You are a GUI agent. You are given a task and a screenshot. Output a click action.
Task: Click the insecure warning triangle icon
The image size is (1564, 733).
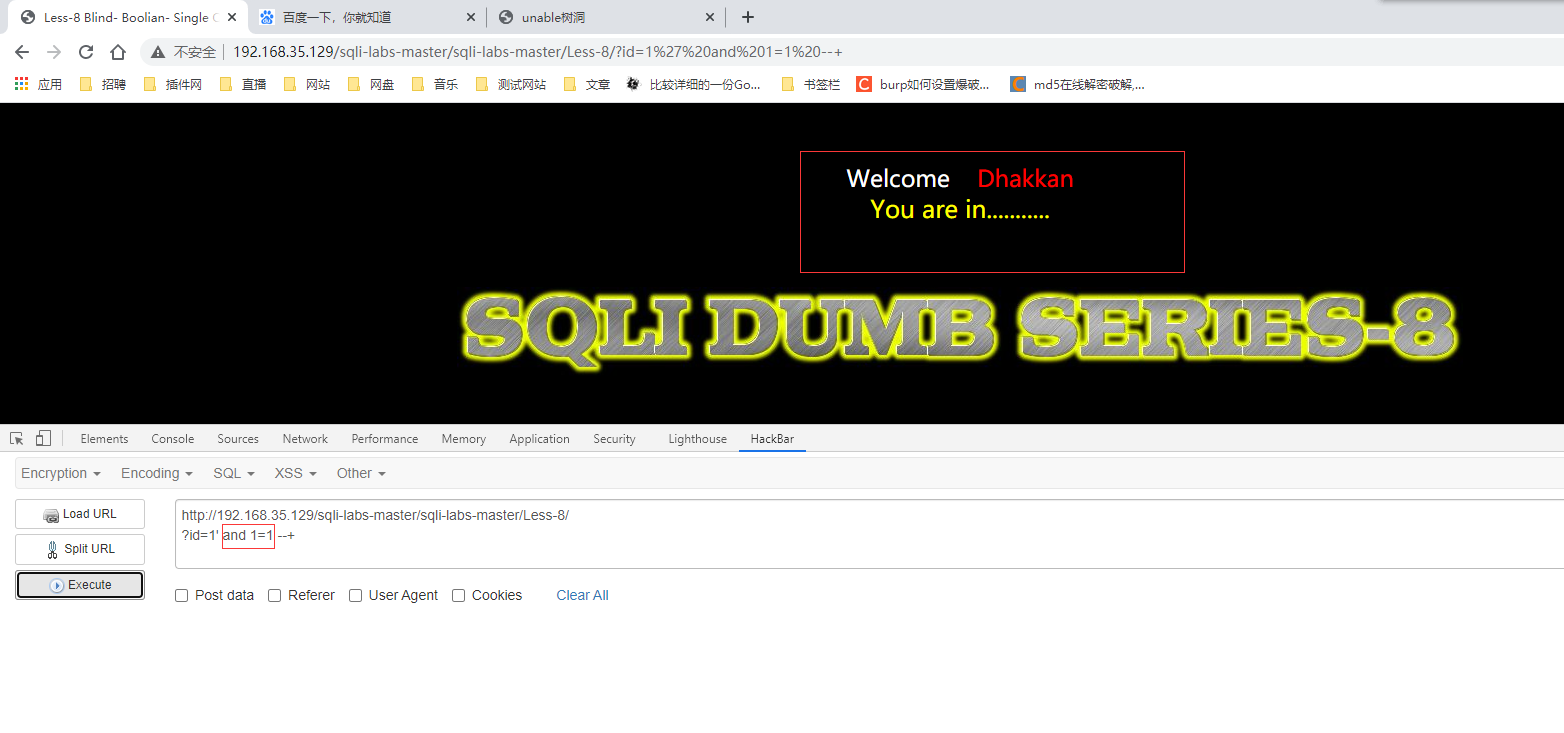tap(158, 52)
